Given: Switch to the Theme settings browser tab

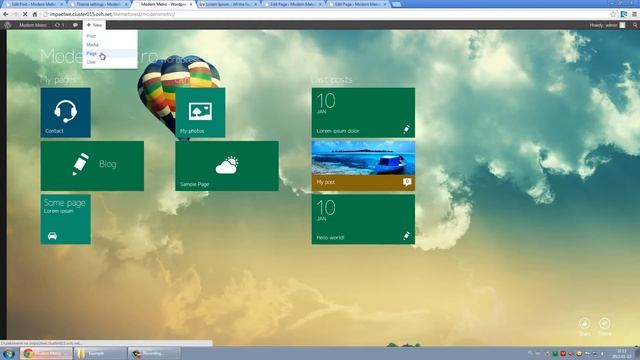Looking at the screenshot, I should tap(99, 4).
